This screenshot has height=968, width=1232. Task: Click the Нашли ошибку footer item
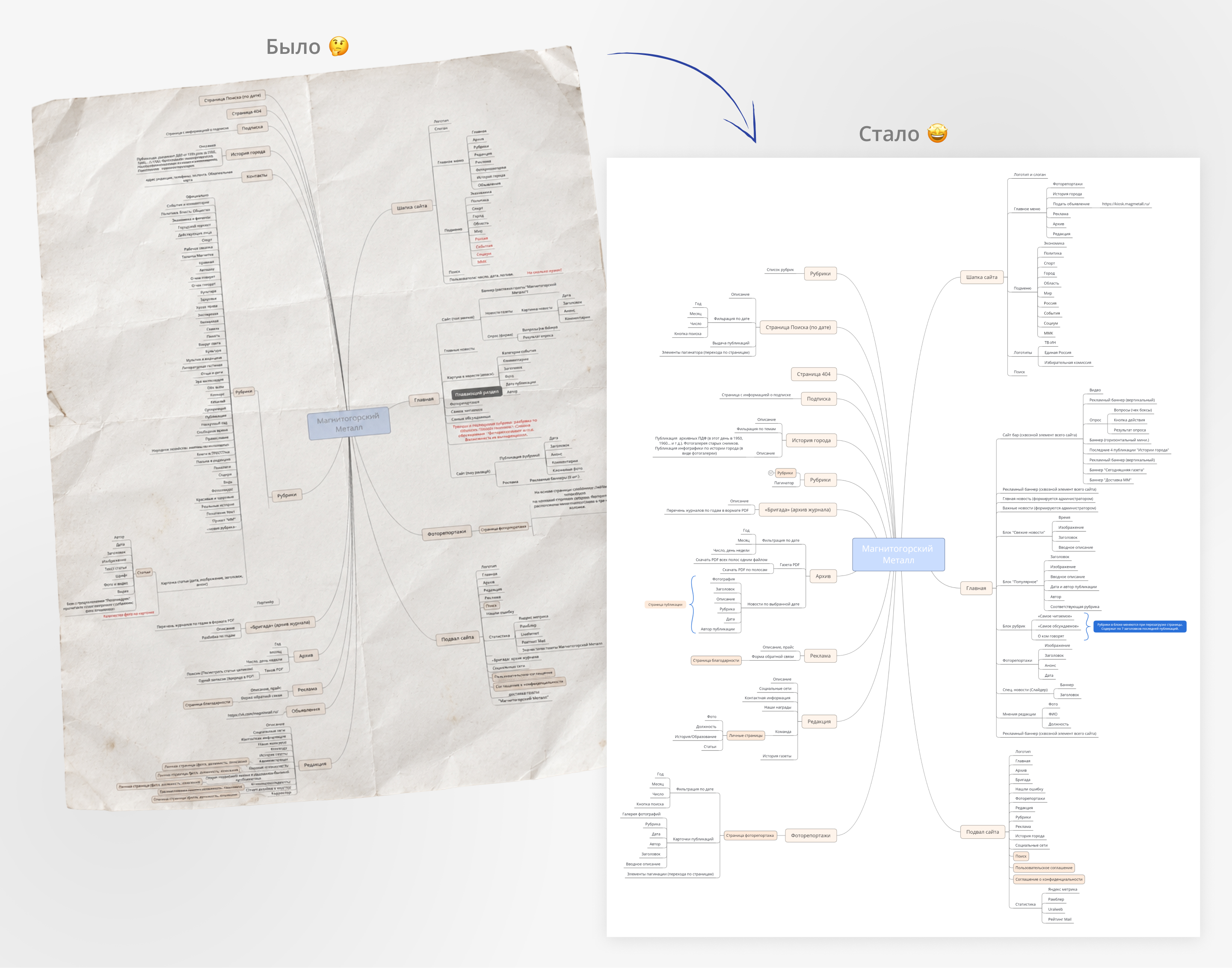tap(1028, 789)
